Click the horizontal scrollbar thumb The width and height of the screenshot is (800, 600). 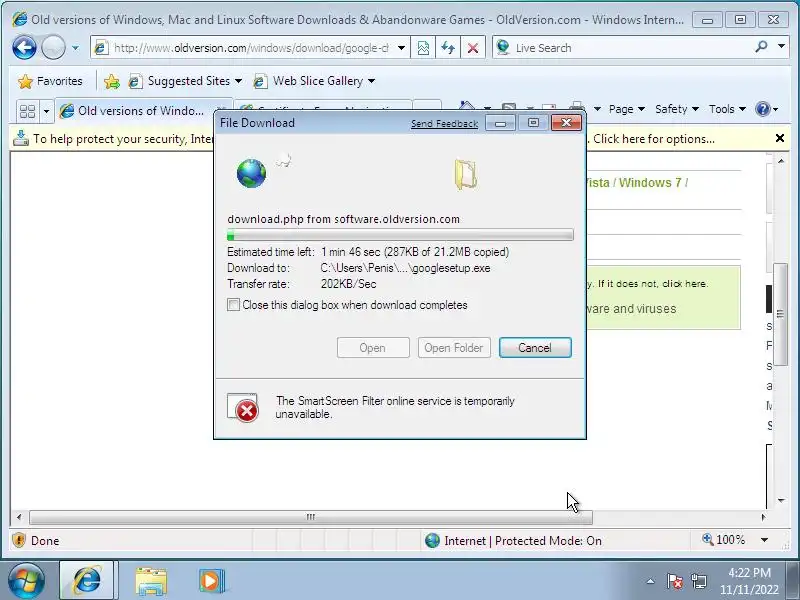[311, 517]
